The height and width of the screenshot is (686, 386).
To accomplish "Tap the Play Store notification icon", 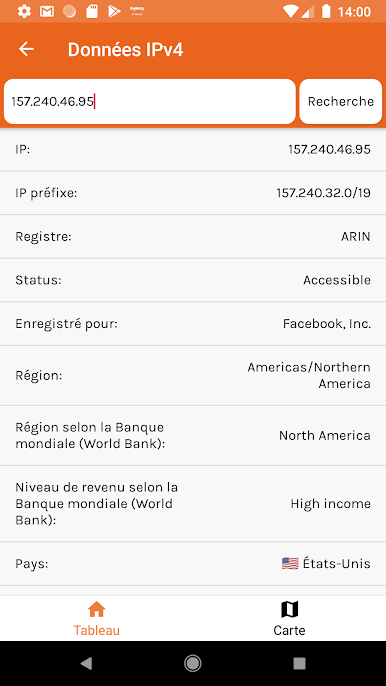I will pyautogui.click(x=114, y=11).
